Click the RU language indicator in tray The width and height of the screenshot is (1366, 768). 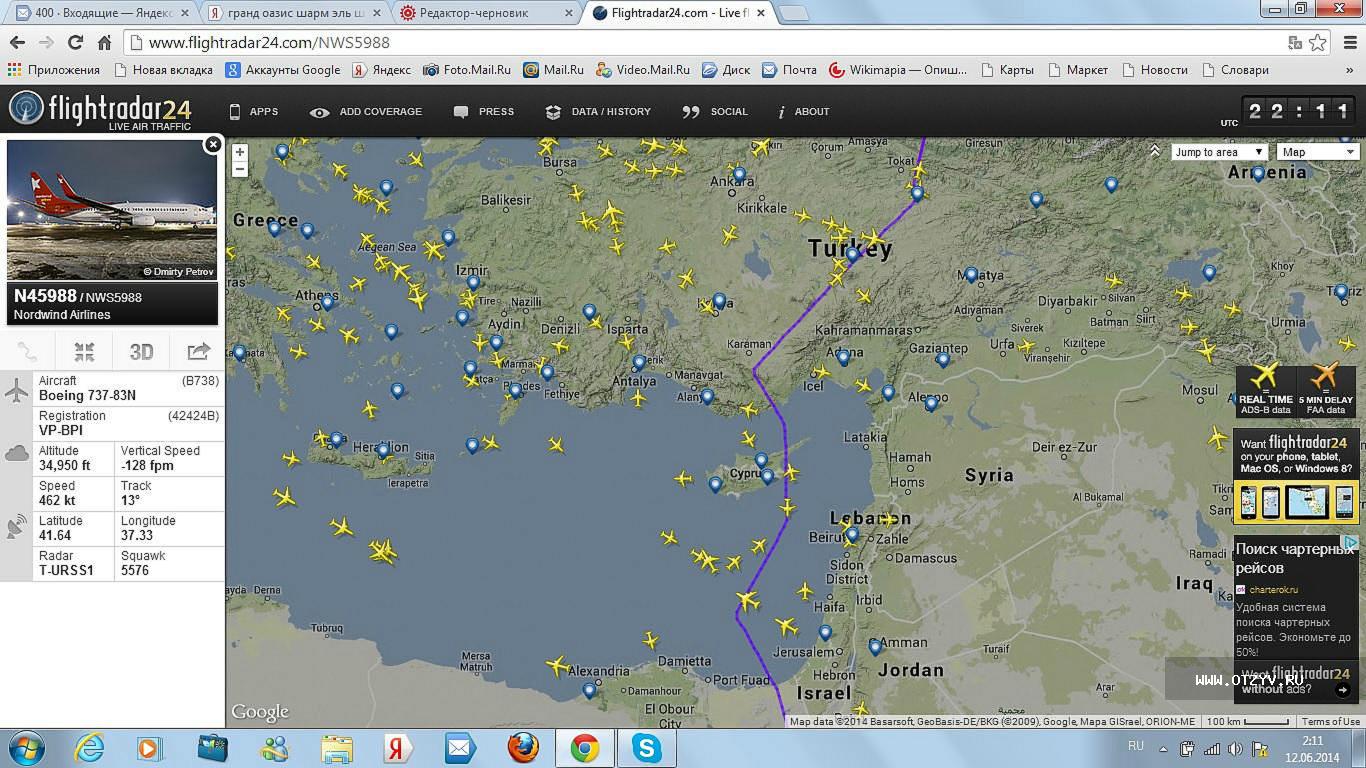coord(1136,746)
